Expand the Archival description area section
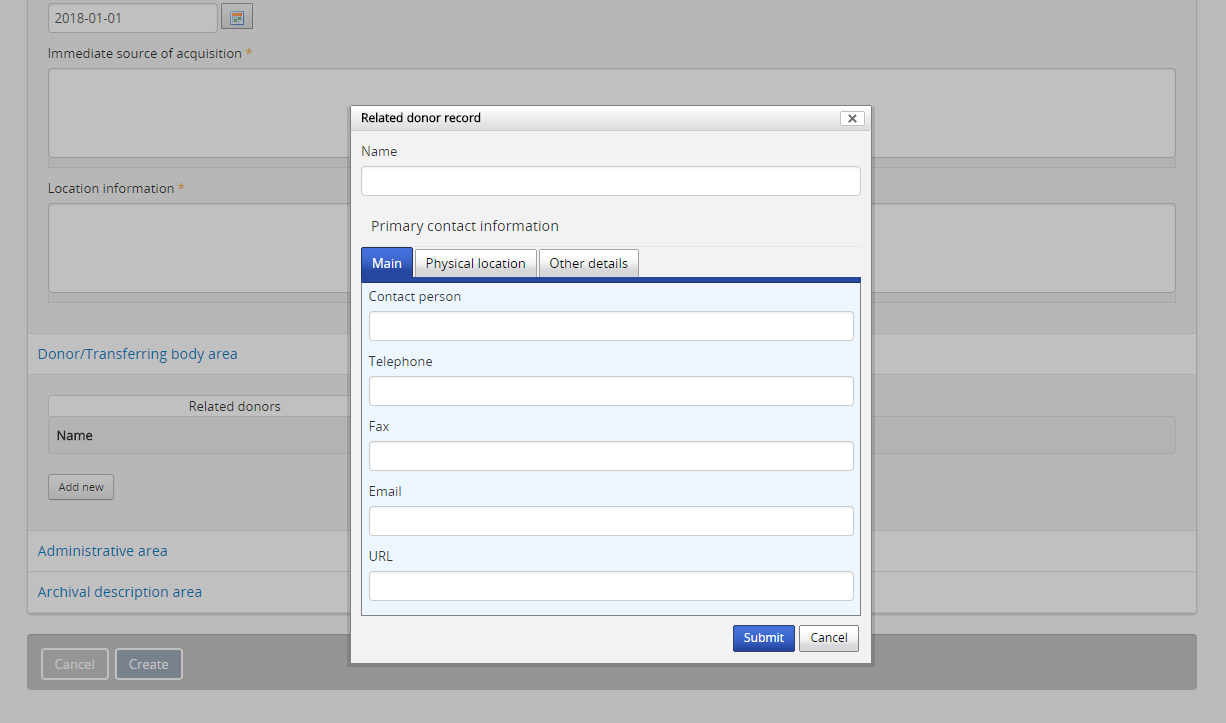Screen dimensions: 1226x723 (x=120, y=592)
